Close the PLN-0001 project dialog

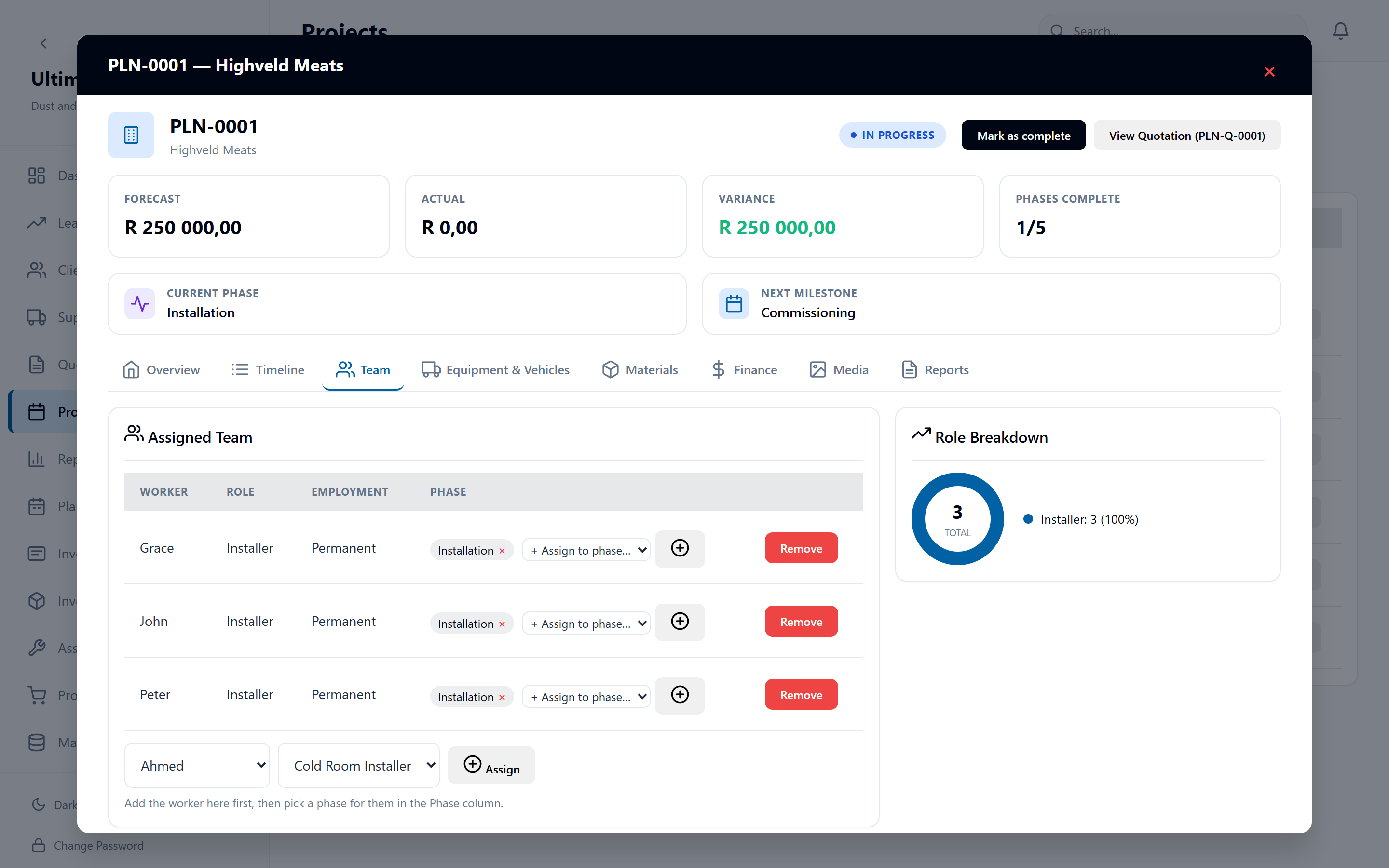point(1269,72)
